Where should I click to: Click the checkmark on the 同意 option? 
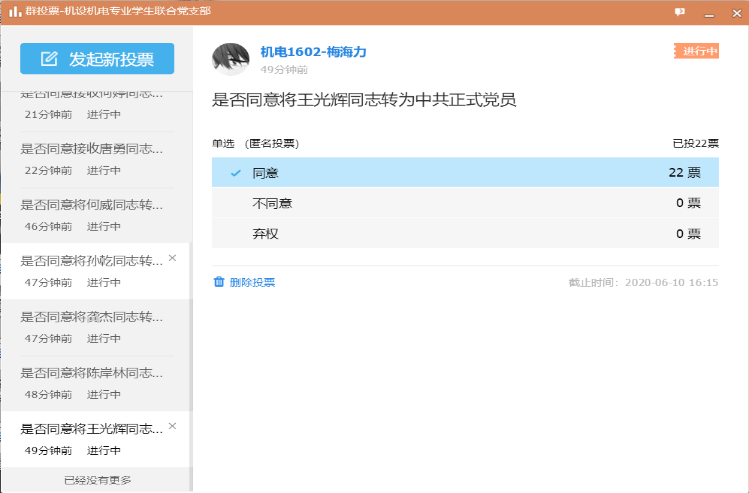point(236,173)
